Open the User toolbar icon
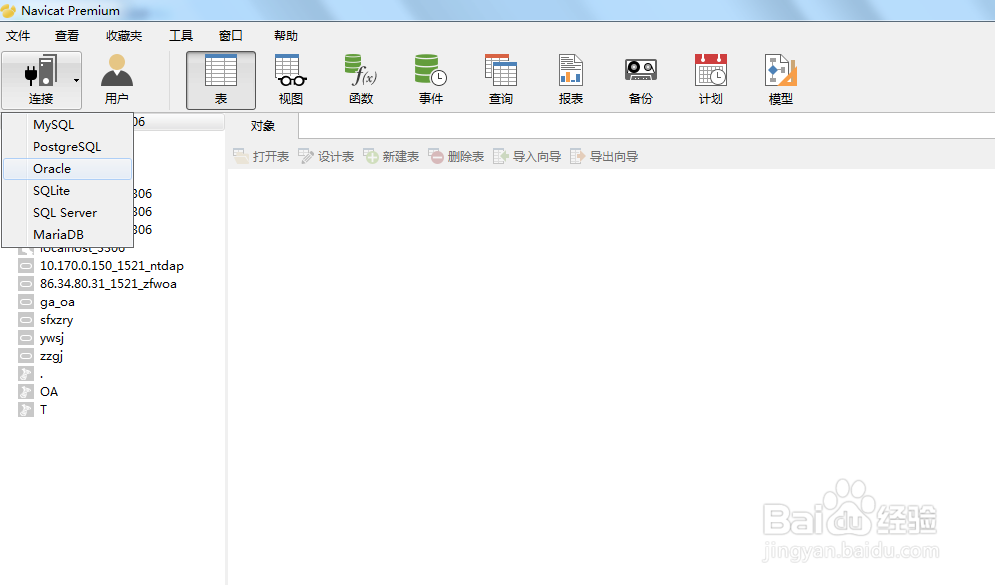The image size is (995, 585). (x=117, y=80)
